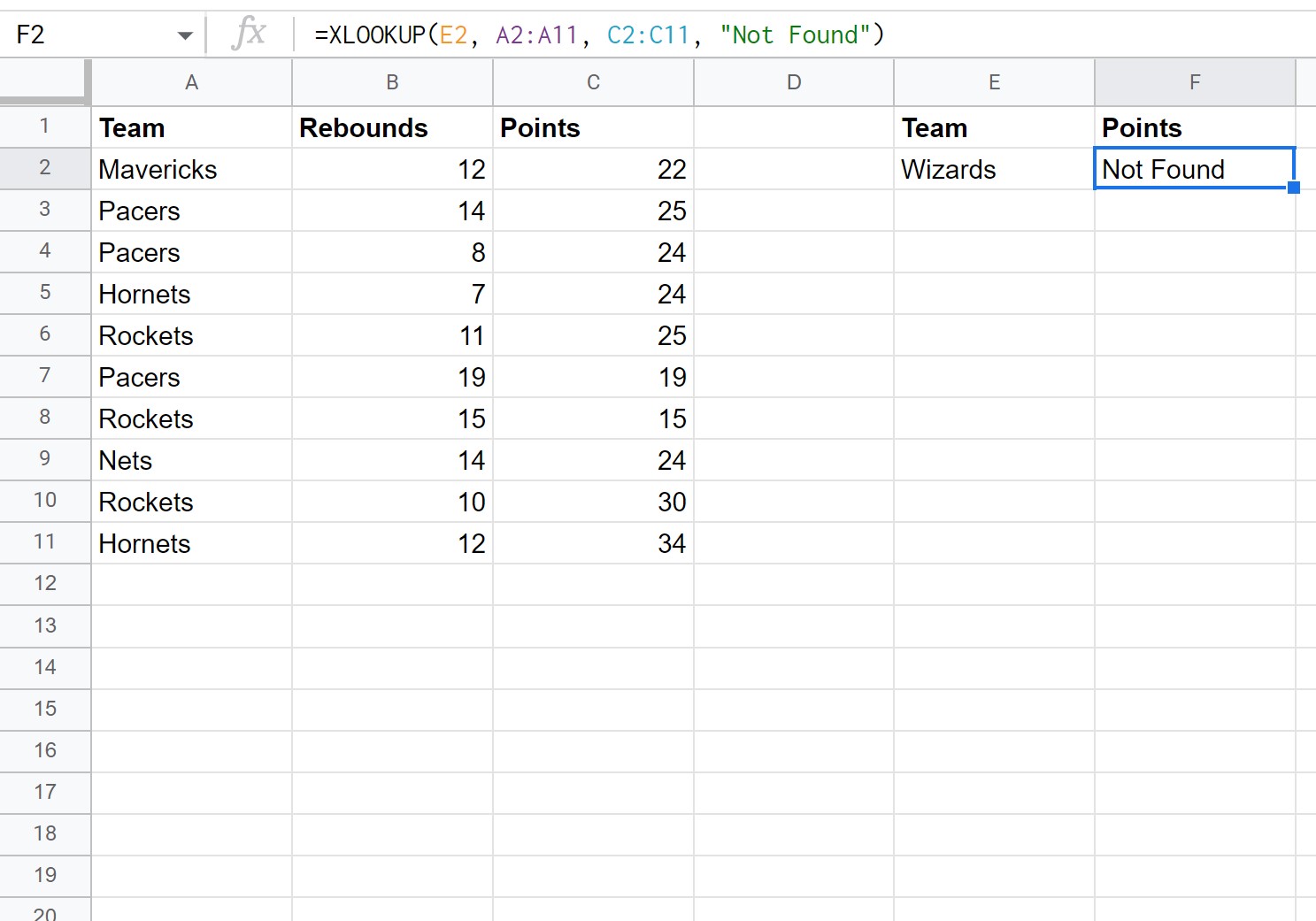Screen dimensions: 1316x921
Task: Select row 11 header
Action: 45,542
